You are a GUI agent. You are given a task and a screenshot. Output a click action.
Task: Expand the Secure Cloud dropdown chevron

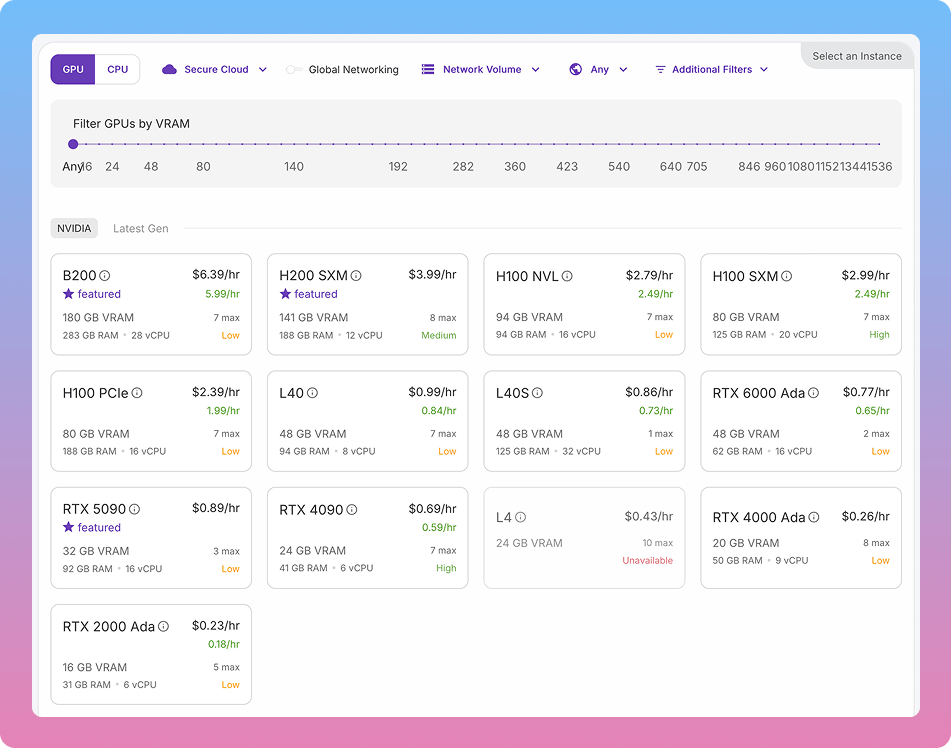coord(263,70)
